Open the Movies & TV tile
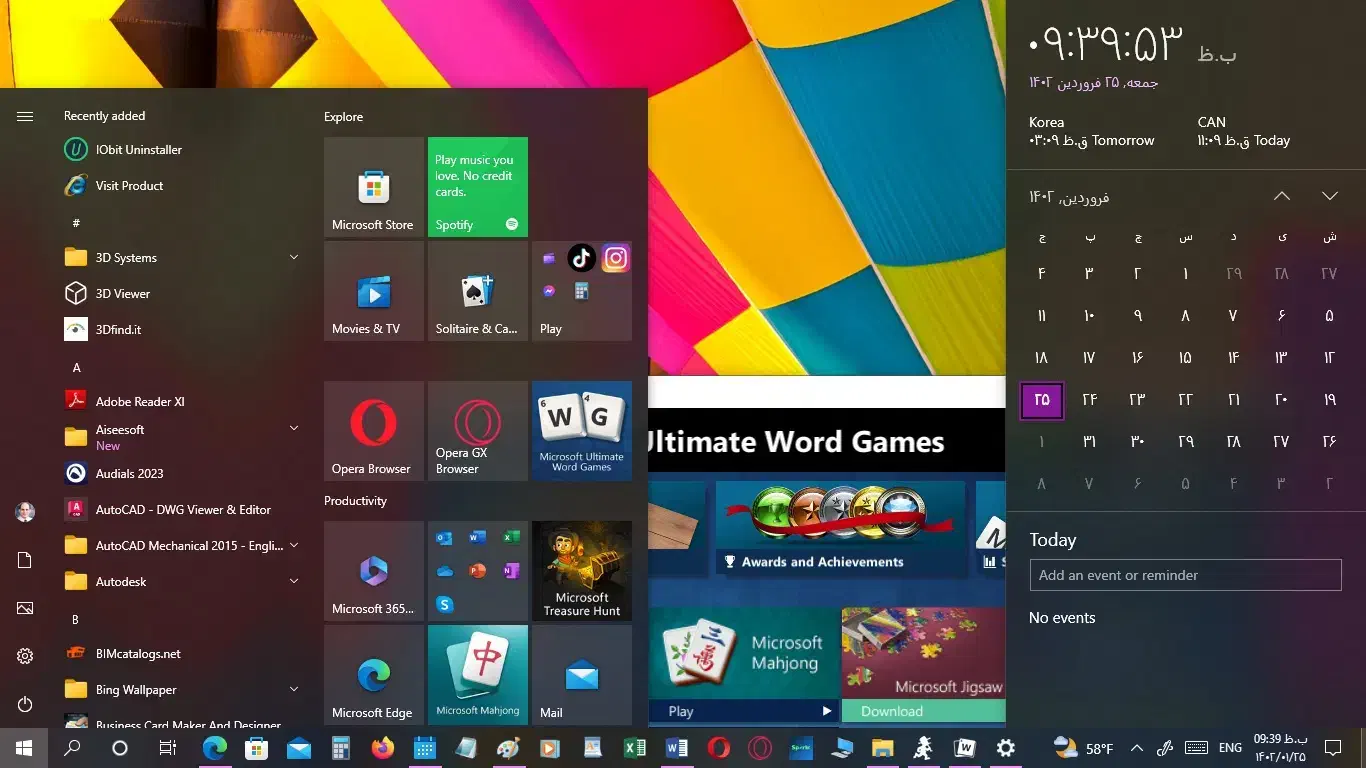 click(373, 291)
